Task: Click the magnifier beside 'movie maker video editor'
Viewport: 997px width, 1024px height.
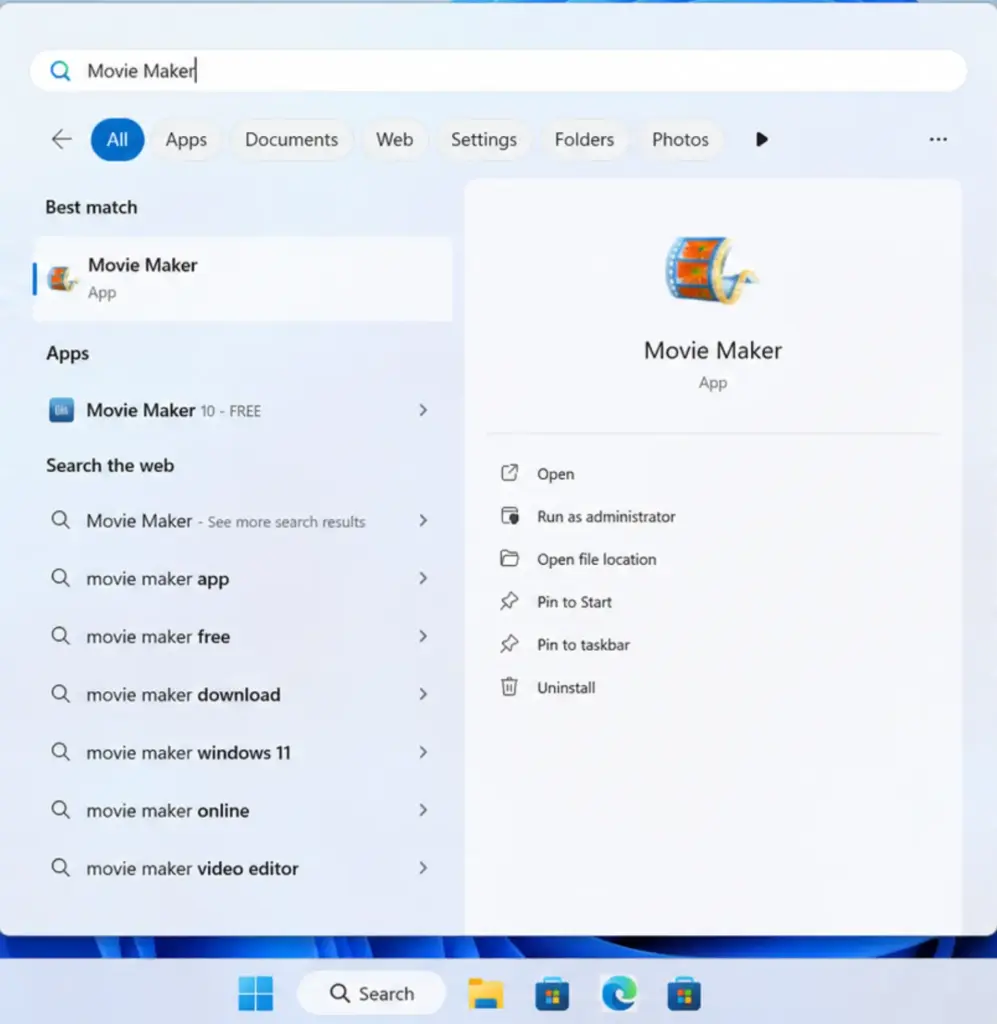Action: coord(60,868)
